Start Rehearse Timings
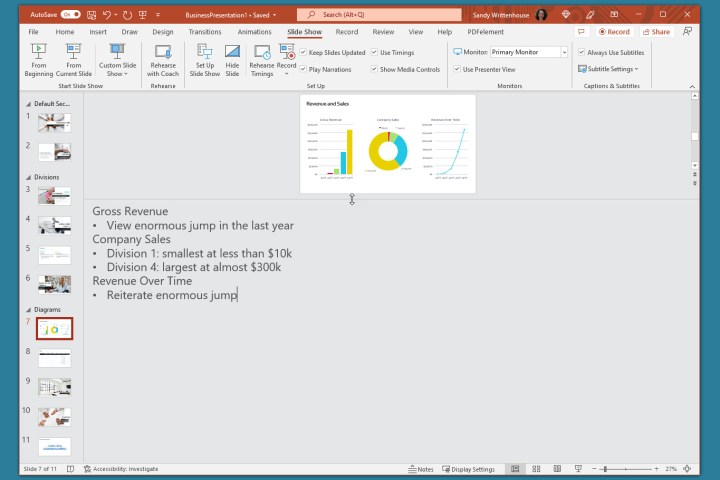Image resolution: width=720 pixels, height=480 pixels. point(262,60)
